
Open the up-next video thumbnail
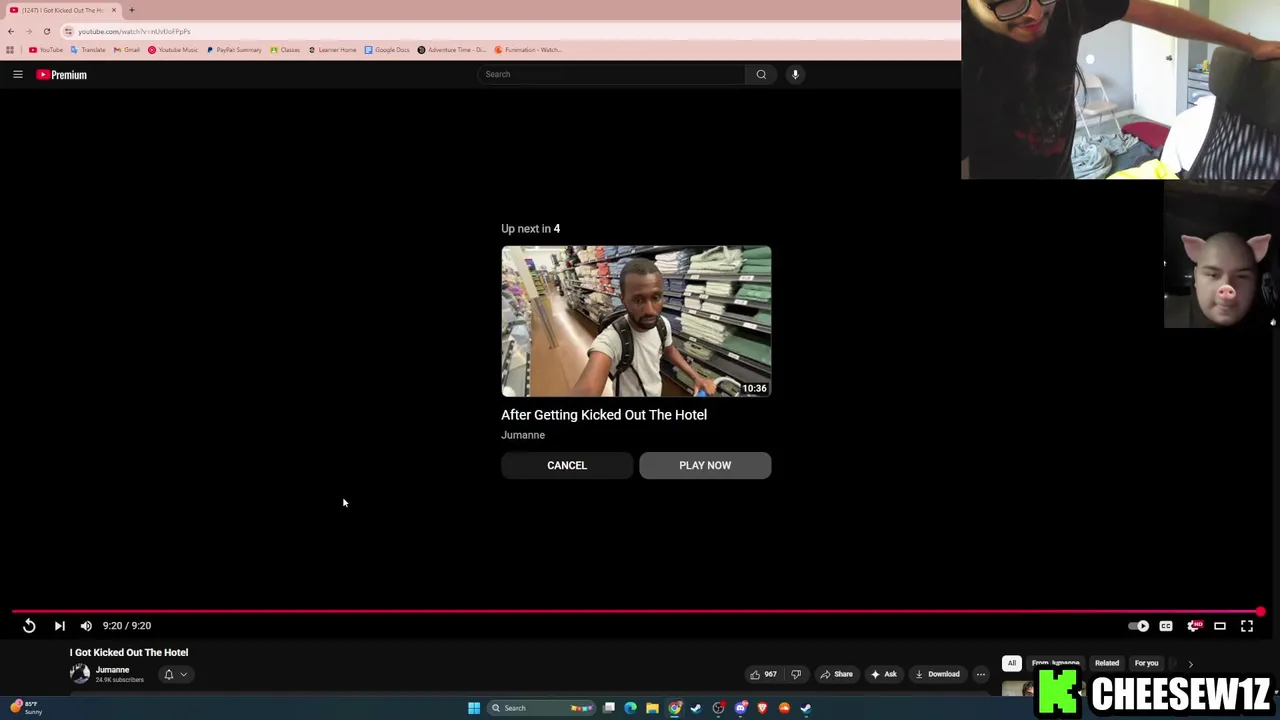click(636, 321)
